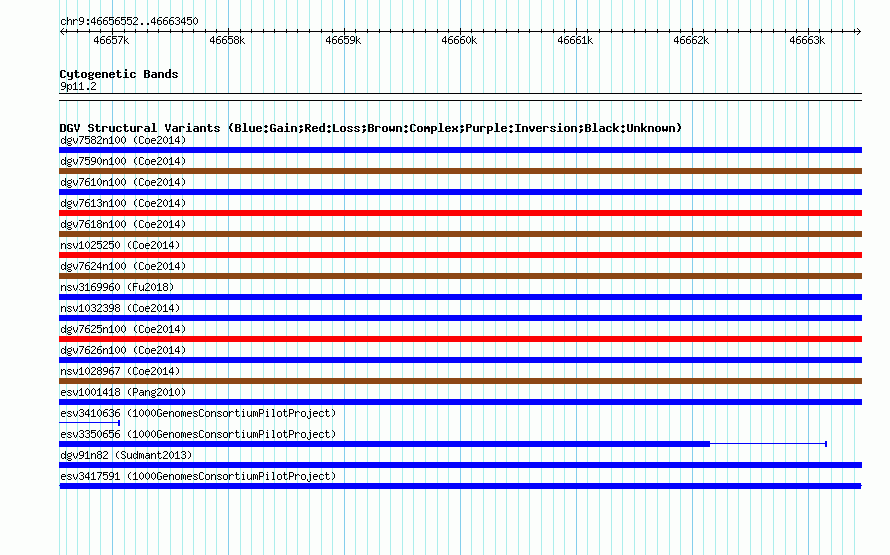Open the esv3410636 variant label
The width and height of the screenshot is (890, 555).
(x=198, y=413)
